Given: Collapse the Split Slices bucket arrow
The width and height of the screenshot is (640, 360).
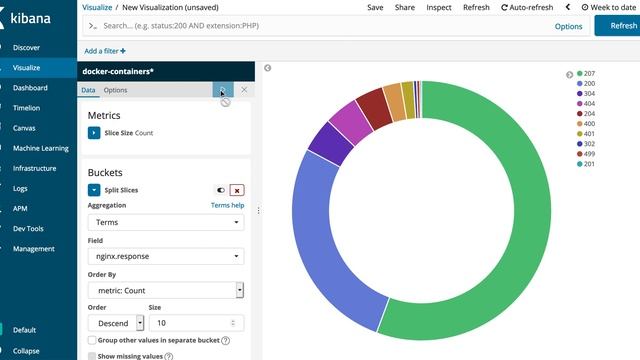Looking at the screenshot, I should tap(94, 190).
